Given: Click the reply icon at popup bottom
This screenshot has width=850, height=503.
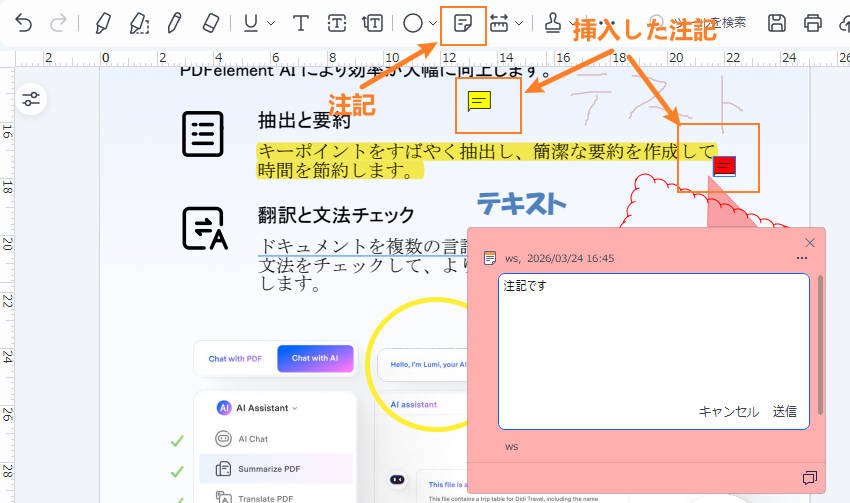Looking at the screenshot, I should (x=809, y=478).
